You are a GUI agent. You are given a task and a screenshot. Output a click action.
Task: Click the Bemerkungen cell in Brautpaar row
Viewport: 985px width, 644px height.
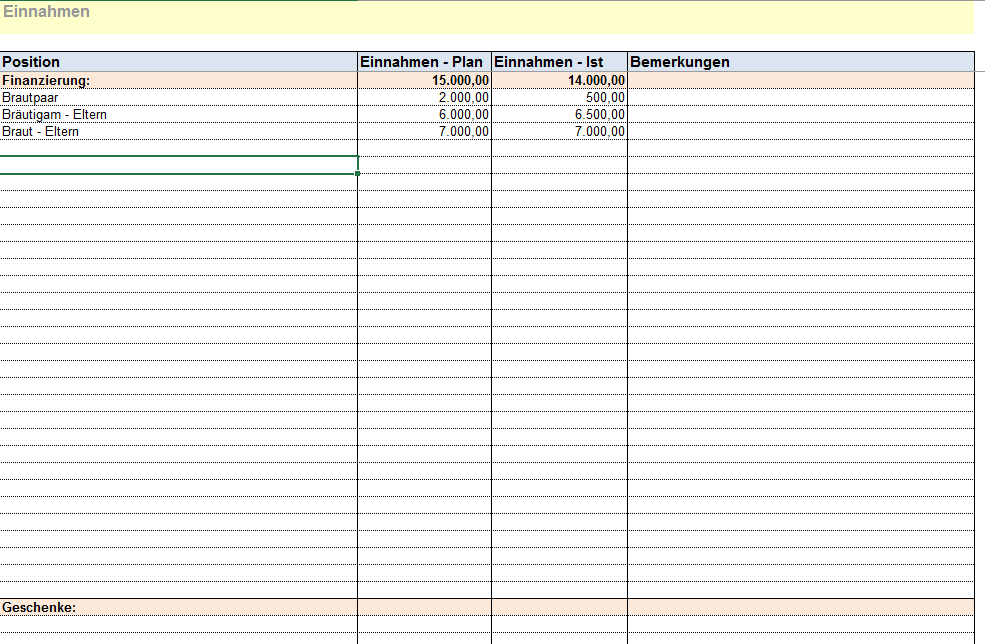click(x=800, y=97)
